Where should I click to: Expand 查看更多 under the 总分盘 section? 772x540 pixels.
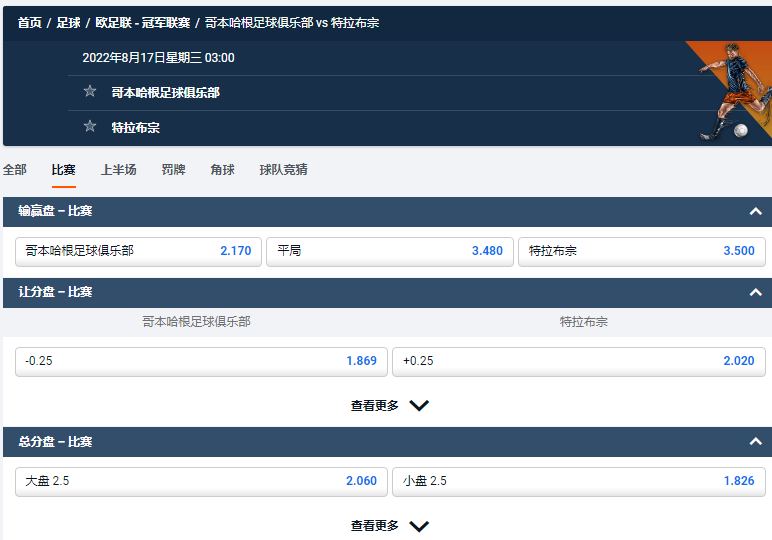tap(388, 526)
